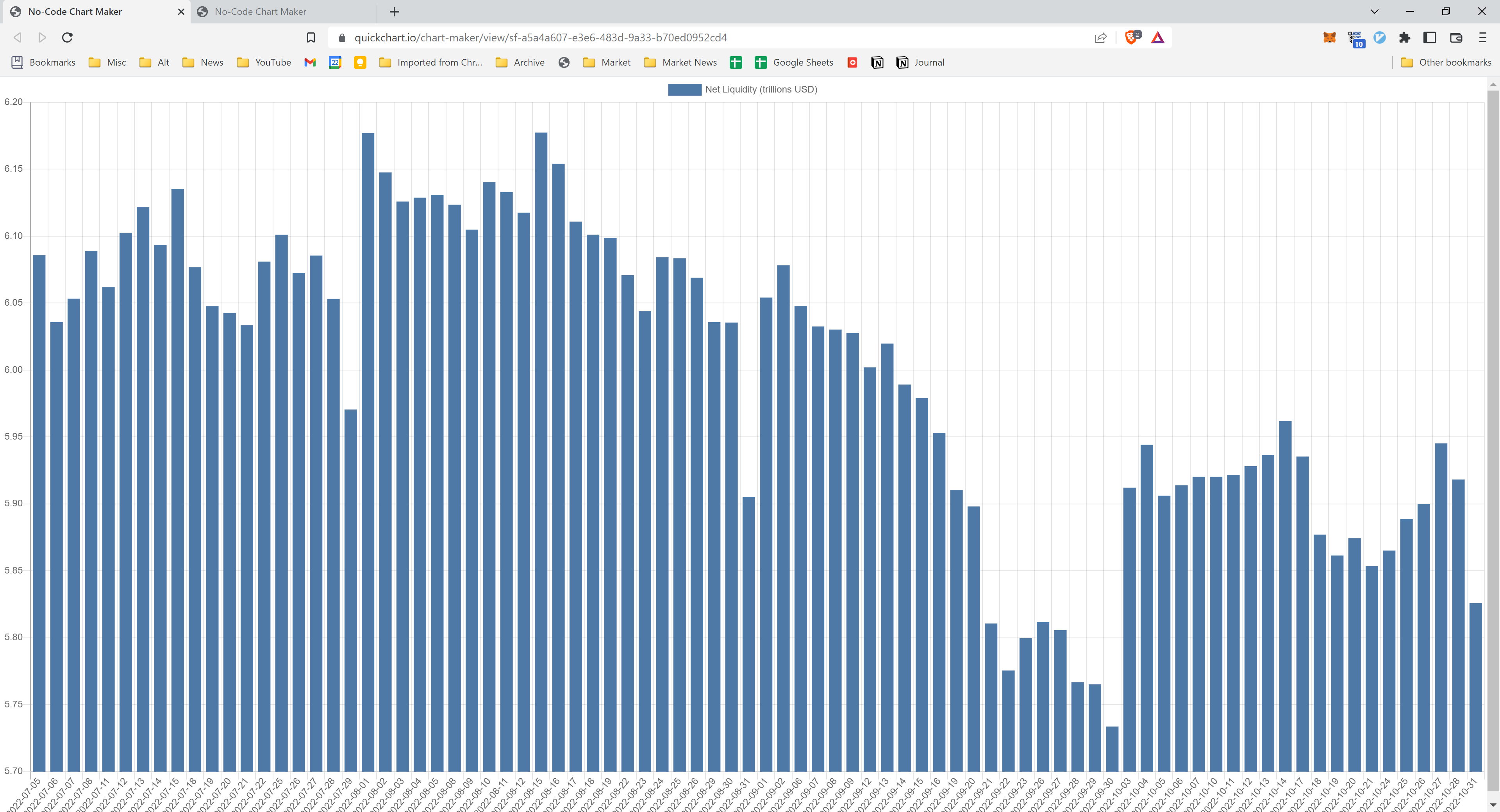Image resolution: width=1500 pixels, height=812 pixels.
Task: Click the Google Keep bookmark icon
Action: (360, 62)
